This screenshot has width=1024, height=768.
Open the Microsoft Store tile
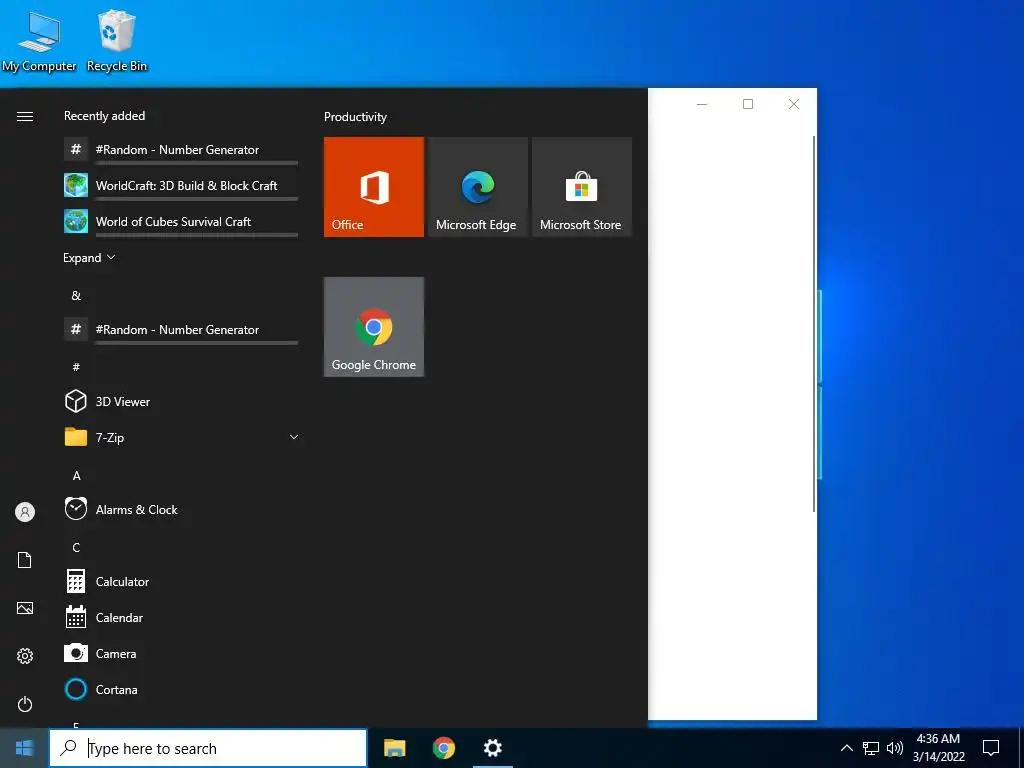click(582, 187)
